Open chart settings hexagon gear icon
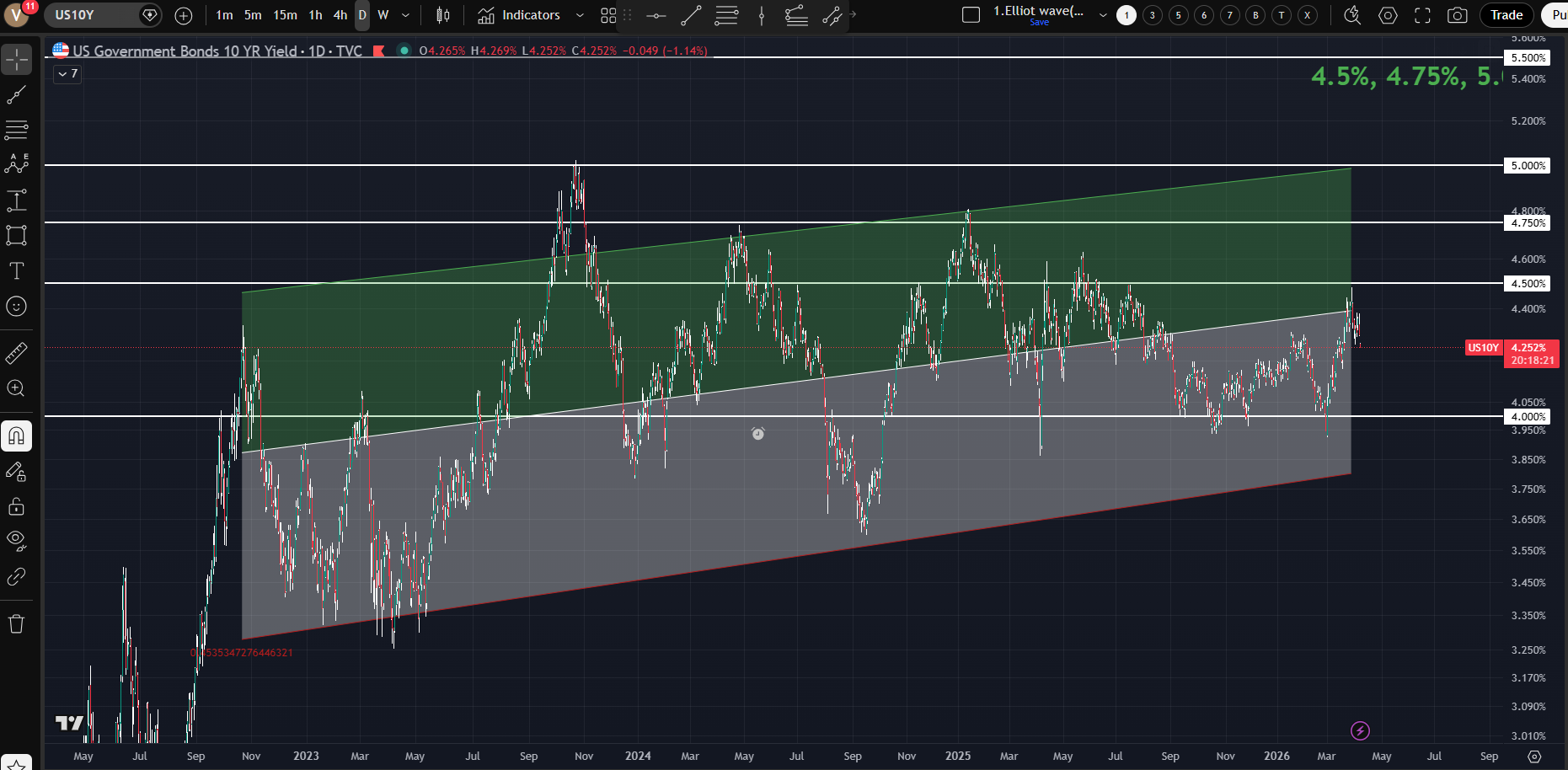1568x770 pixels. tap(1388, 15)
